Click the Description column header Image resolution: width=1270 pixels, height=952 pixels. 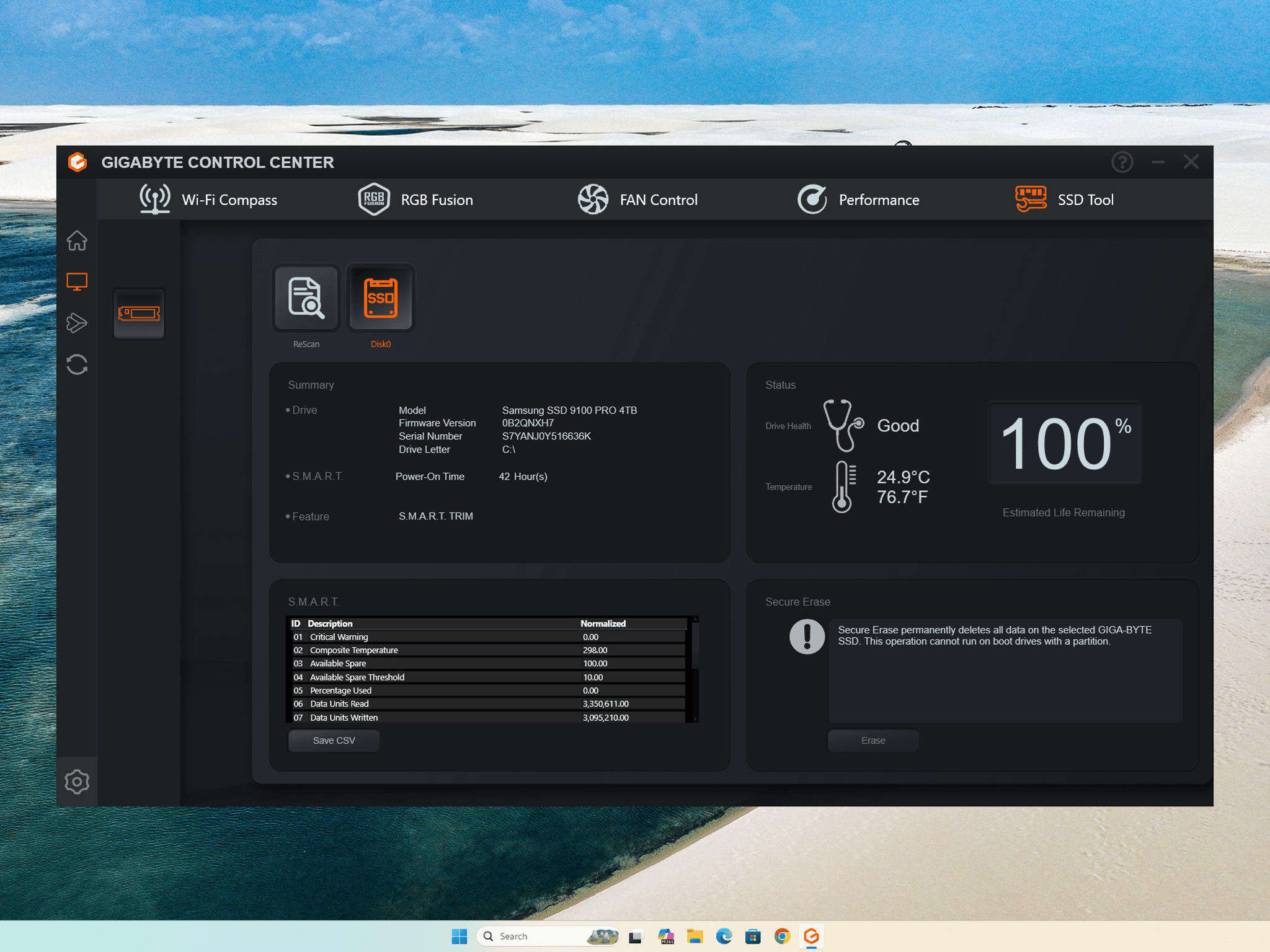tap(330, 624)
